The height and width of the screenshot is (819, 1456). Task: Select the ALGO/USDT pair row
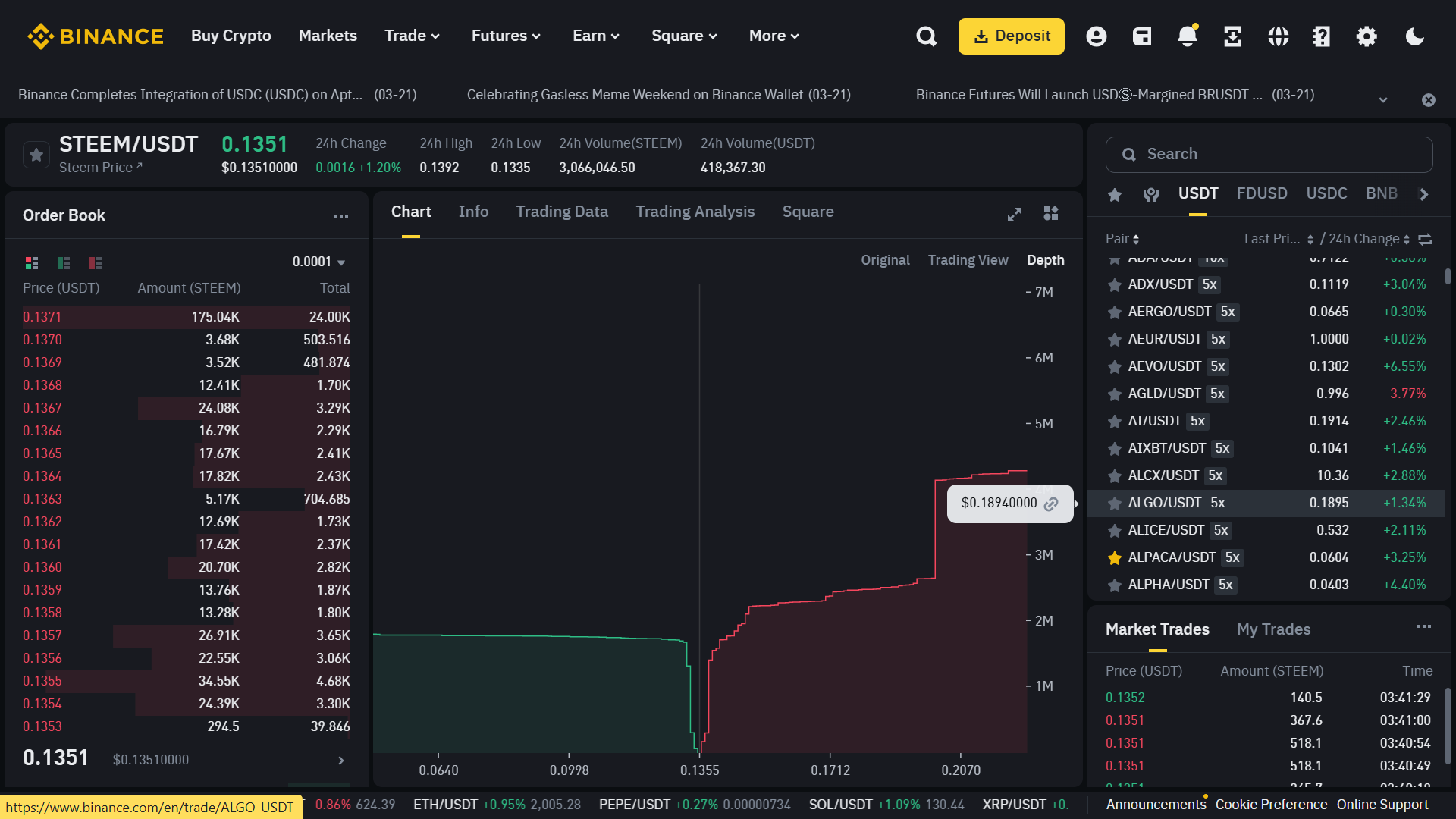click(1266, 504)
